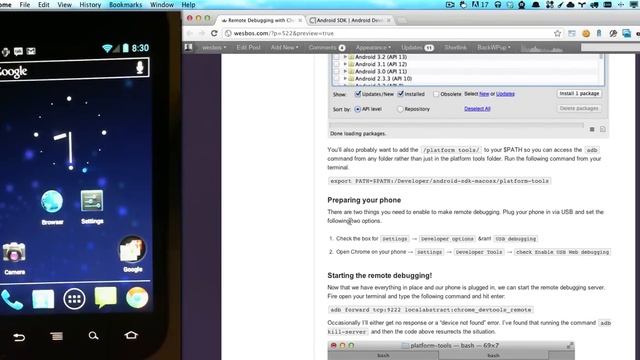Open the headphones menu bar icon
The height and width of the screenshot is (360, 640).
tap(498, 5)
